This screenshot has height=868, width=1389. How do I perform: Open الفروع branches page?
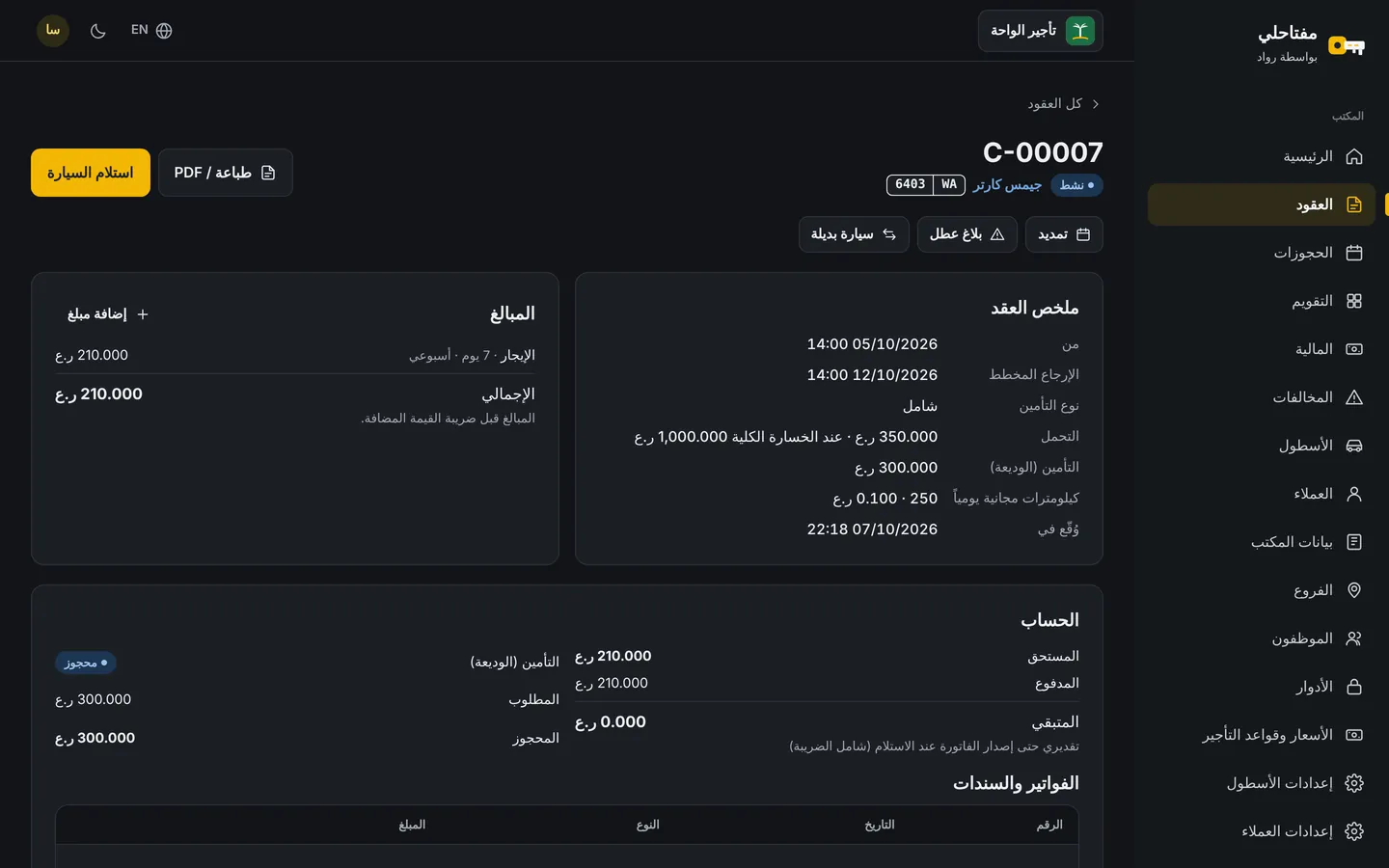pyautogui.click(x=1262, y=590)
